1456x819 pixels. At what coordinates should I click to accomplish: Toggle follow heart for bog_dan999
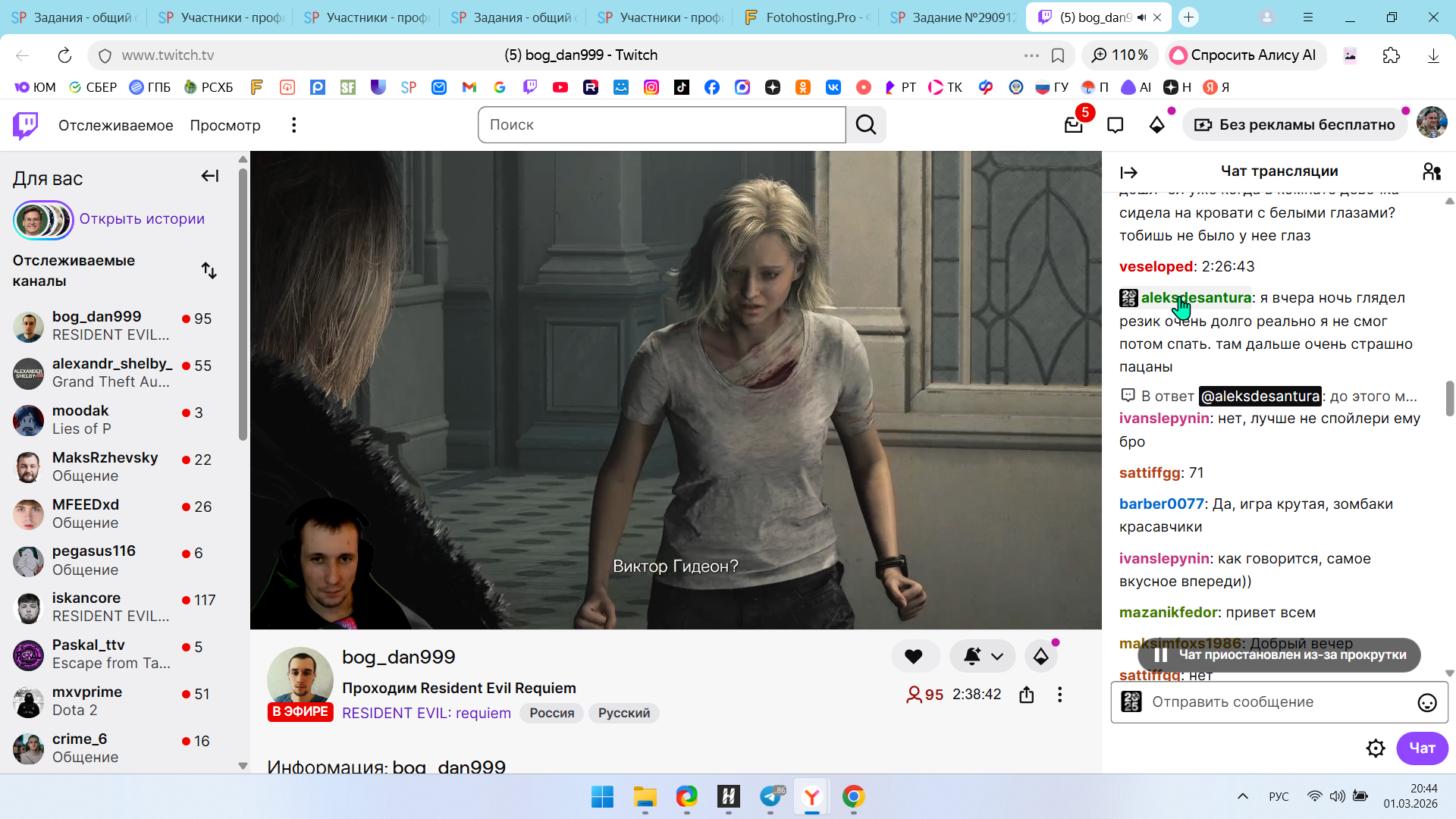coord(914,657)
